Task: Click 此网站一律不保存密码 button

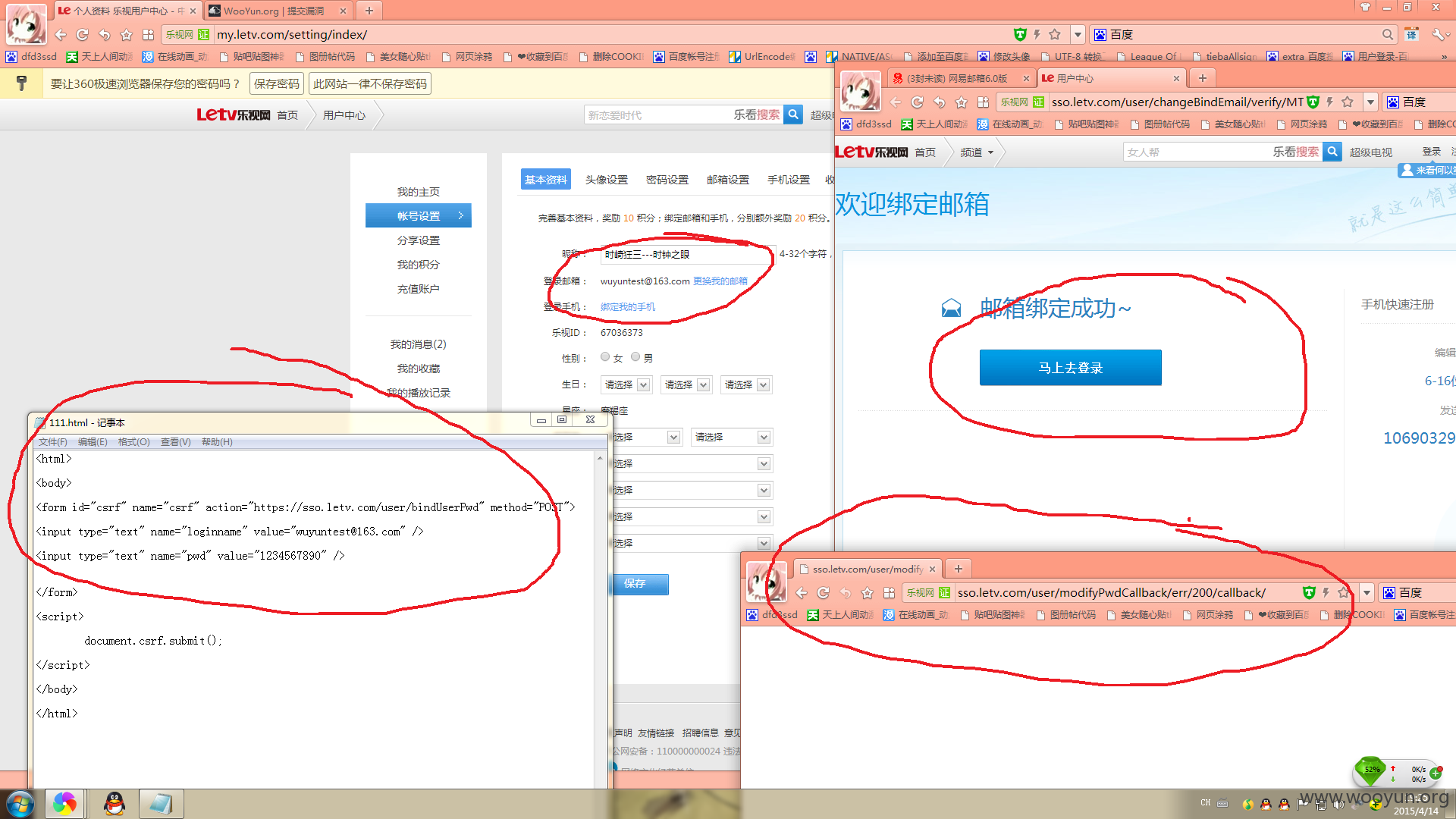Action: pos(370,83)
